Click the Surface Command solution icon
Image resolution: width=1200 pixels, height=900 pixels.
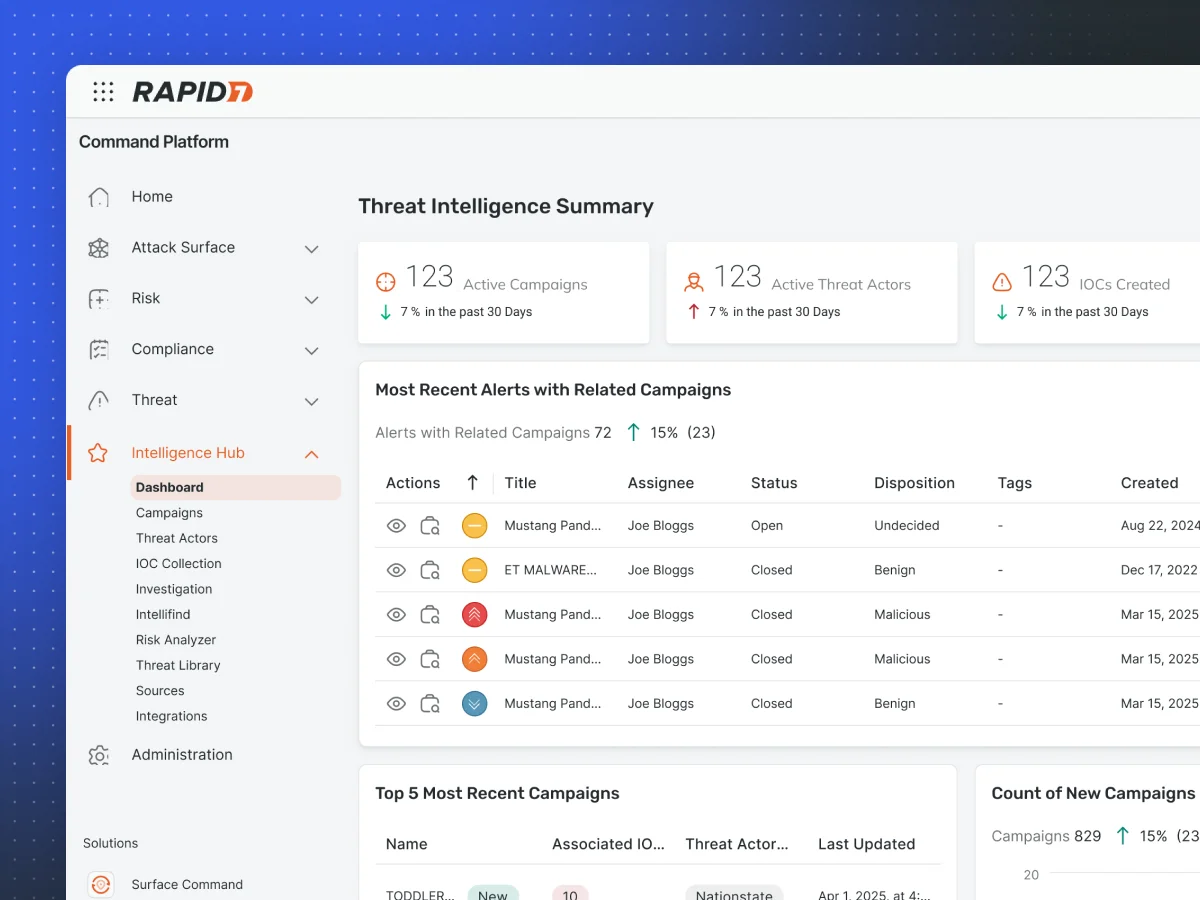(100, 884)
